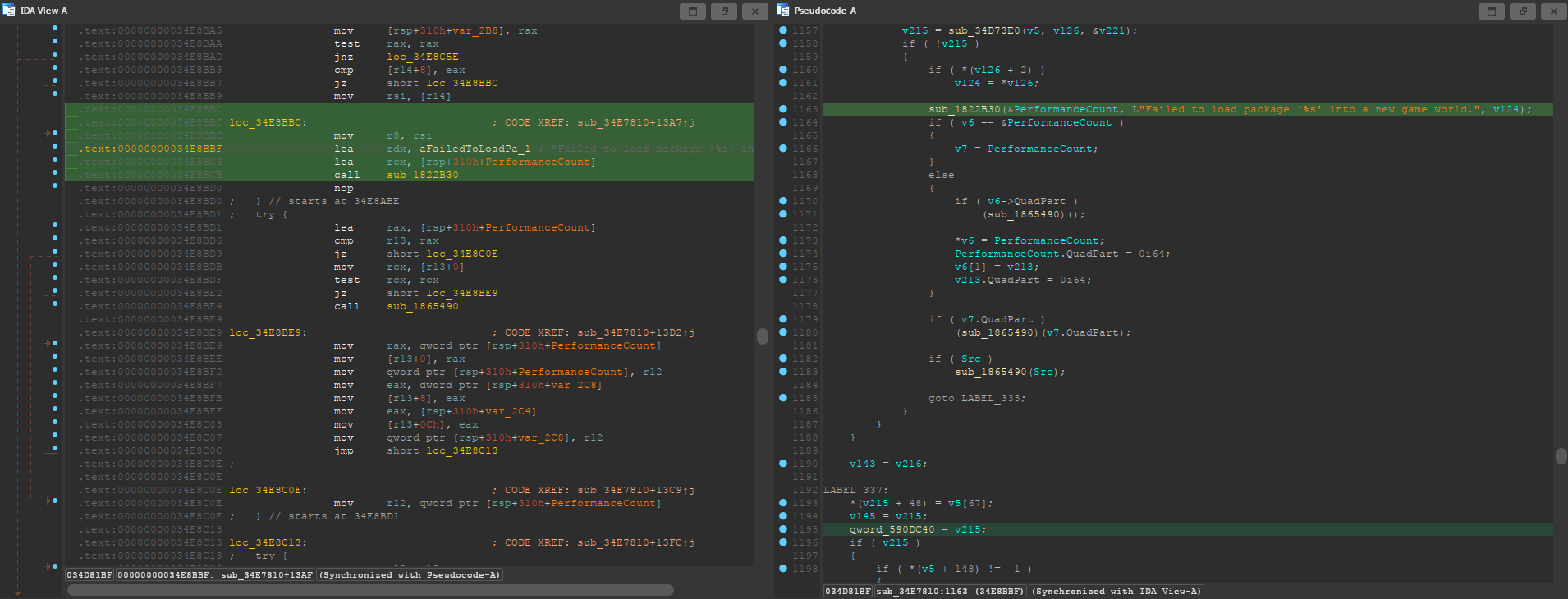Click LABEL_335 in the goto statement

(991, 398)
